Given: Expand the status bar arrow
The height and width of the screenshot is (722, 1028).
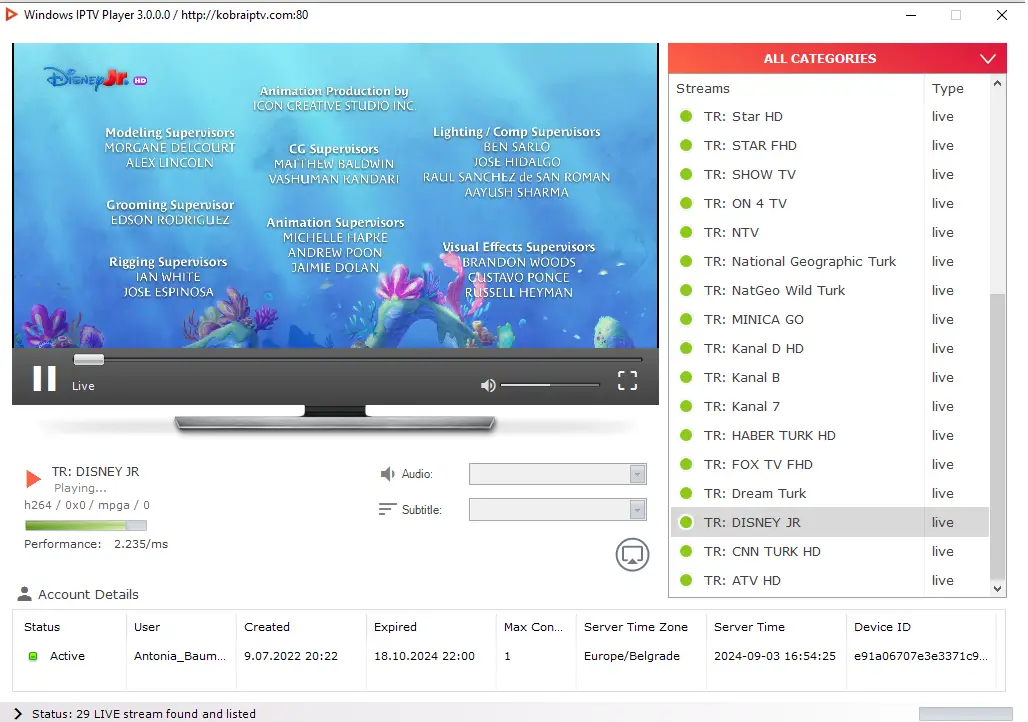Looking at the screenshot, I should [18, 713].
